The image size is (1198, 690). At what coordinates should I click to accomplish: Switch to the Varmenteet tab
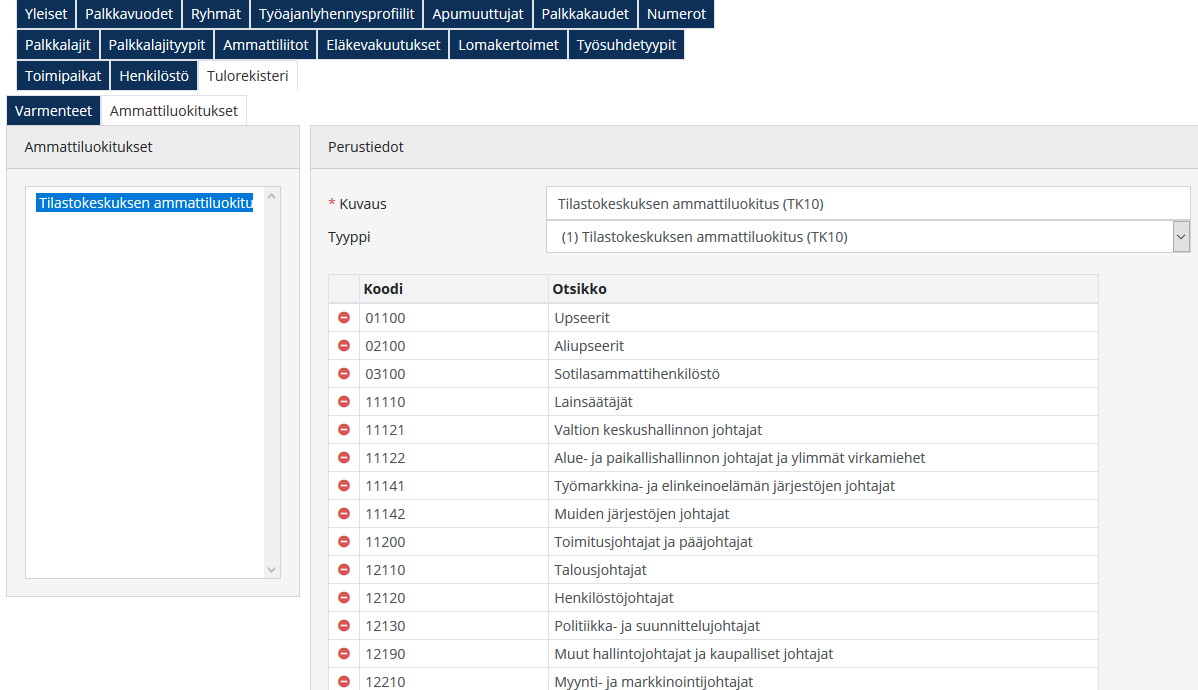point(53,111)
